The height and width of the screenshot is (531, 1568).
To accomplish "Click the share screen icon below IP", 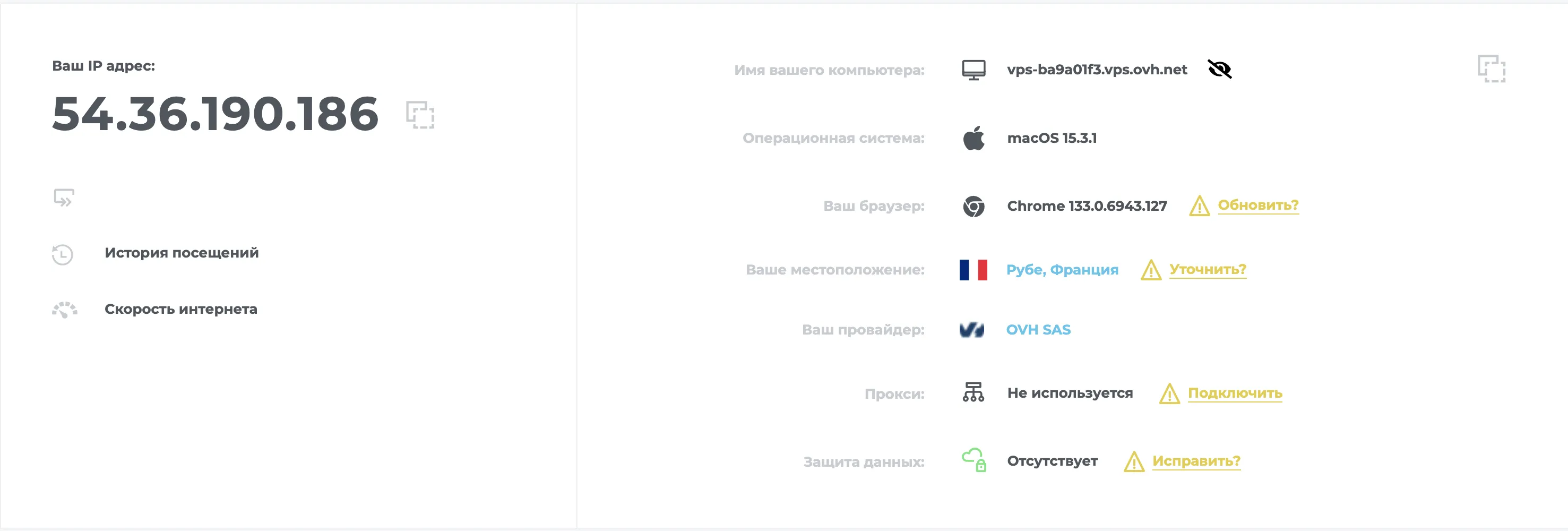I will (64, 198).
